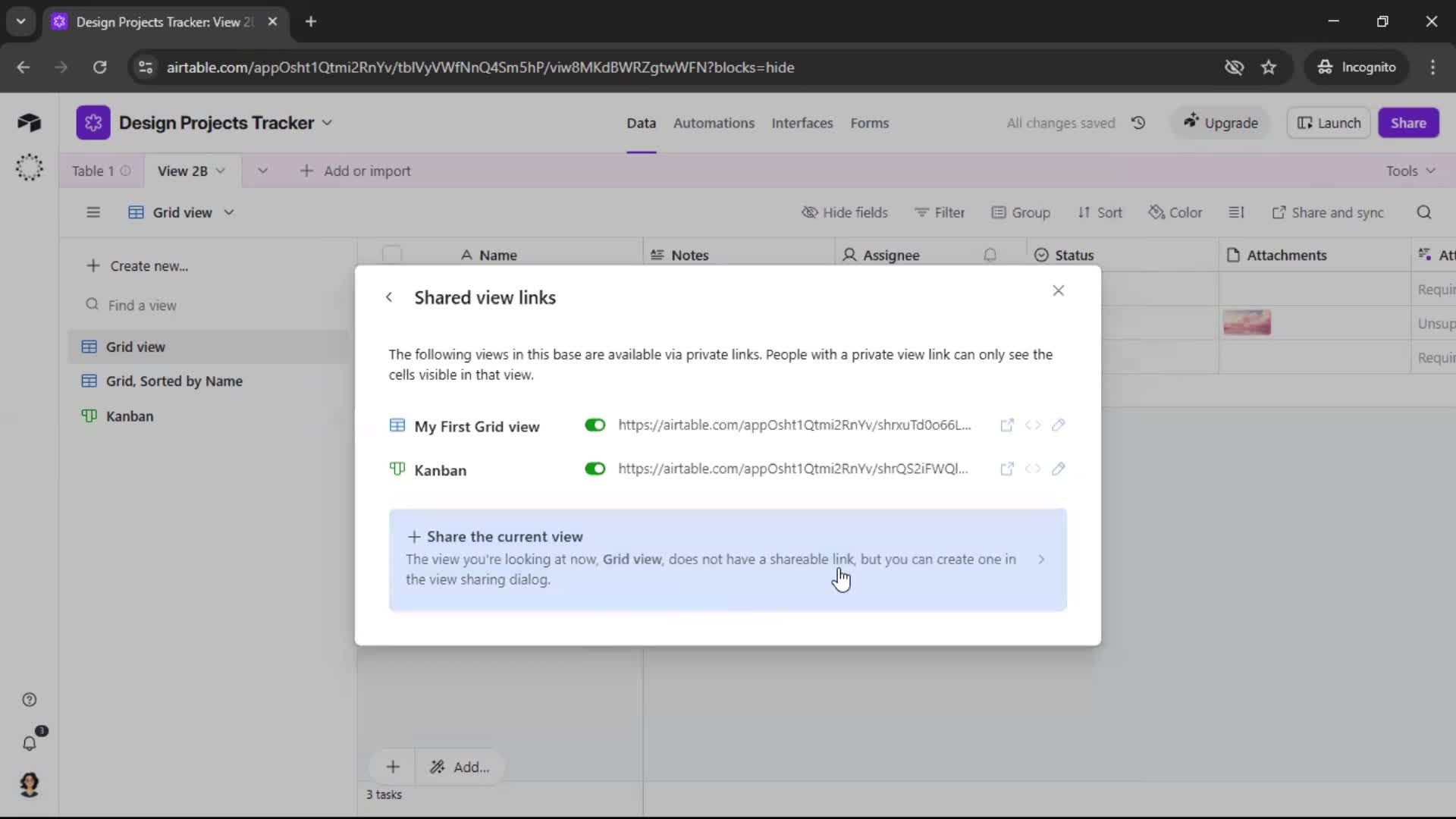Show embed code for Kanban shared link
The width and height of the screenshot is (1456, 819).
tap(1033, 469)
